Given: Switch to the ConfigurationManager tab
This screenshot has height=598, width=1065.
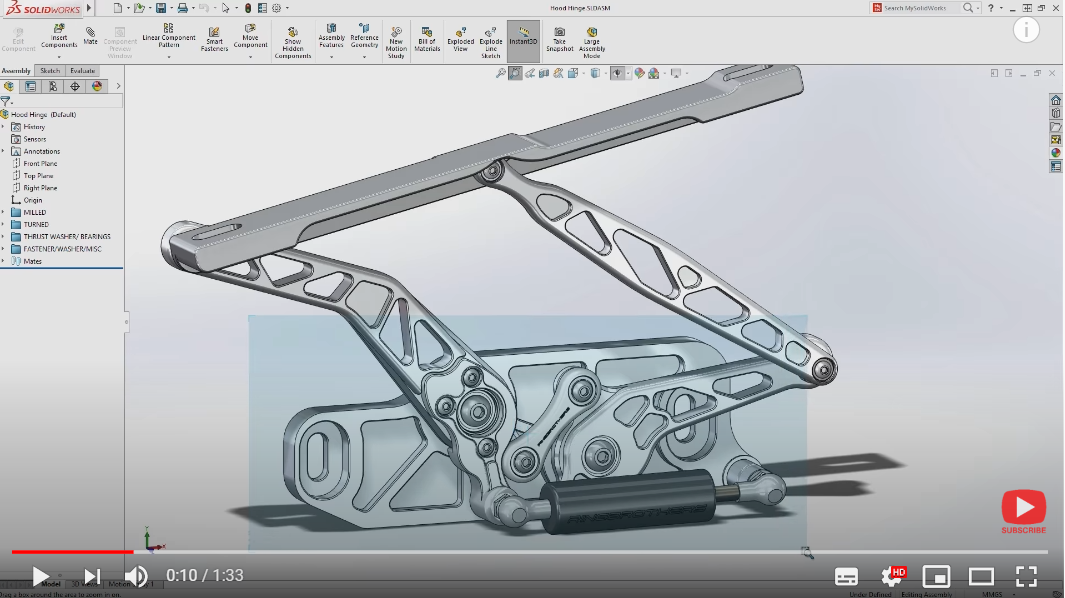Looking at the screenshot, I should [x=52, y=86].
